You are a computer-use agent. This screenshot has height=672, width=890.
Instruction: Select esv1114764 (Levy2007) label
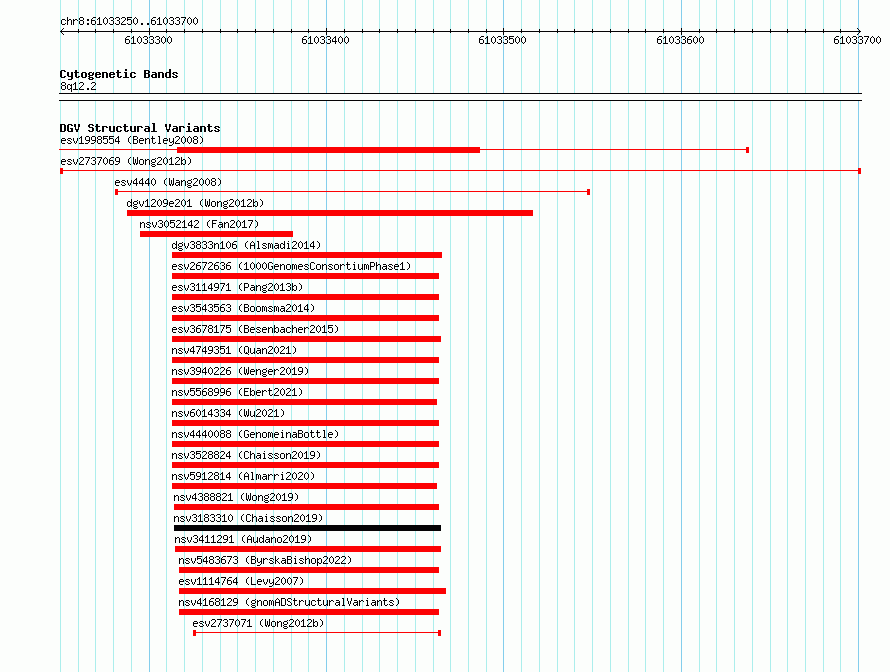pyautogui.click(x=241, y=581)
